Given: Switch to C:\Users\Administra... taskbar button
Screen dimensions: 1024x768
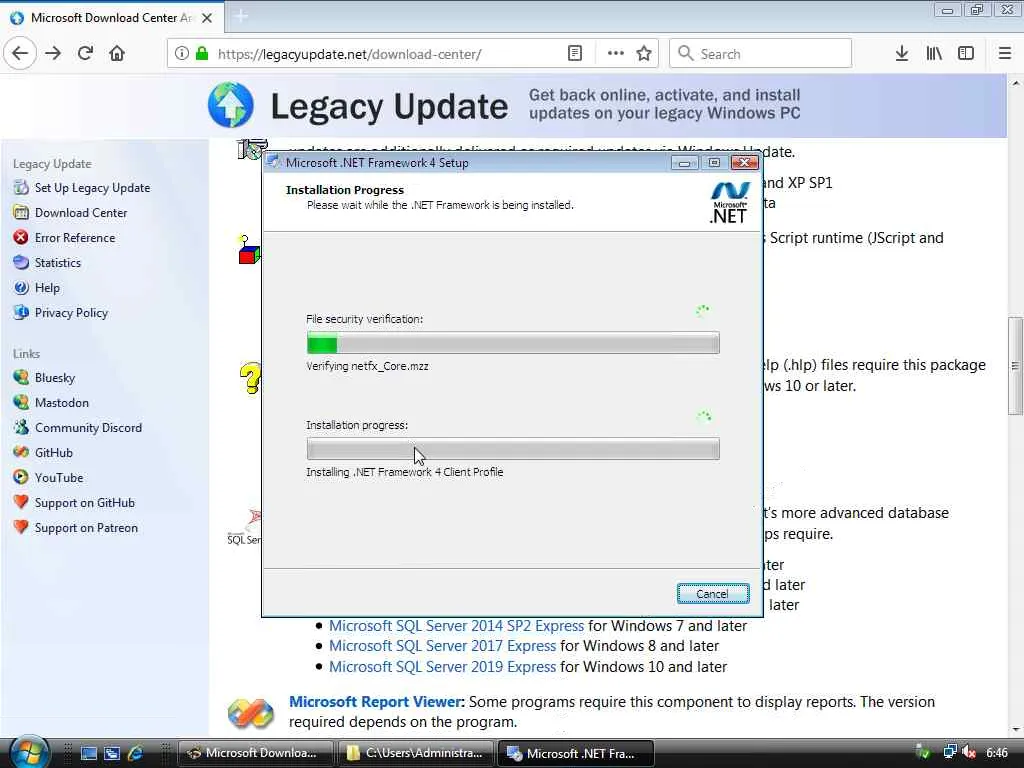Looking at the screenshot, I should click(416, 753).
